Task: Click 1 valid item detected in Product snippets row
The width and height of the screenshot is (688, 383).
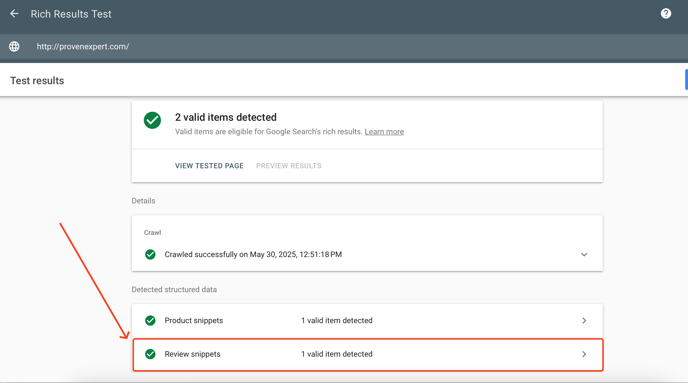Action: coord(337,321)
